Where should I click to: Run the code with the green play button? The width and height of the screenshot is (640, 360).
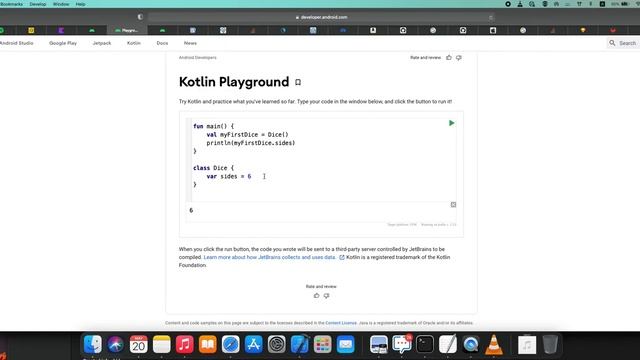click(x=451, y=123)
